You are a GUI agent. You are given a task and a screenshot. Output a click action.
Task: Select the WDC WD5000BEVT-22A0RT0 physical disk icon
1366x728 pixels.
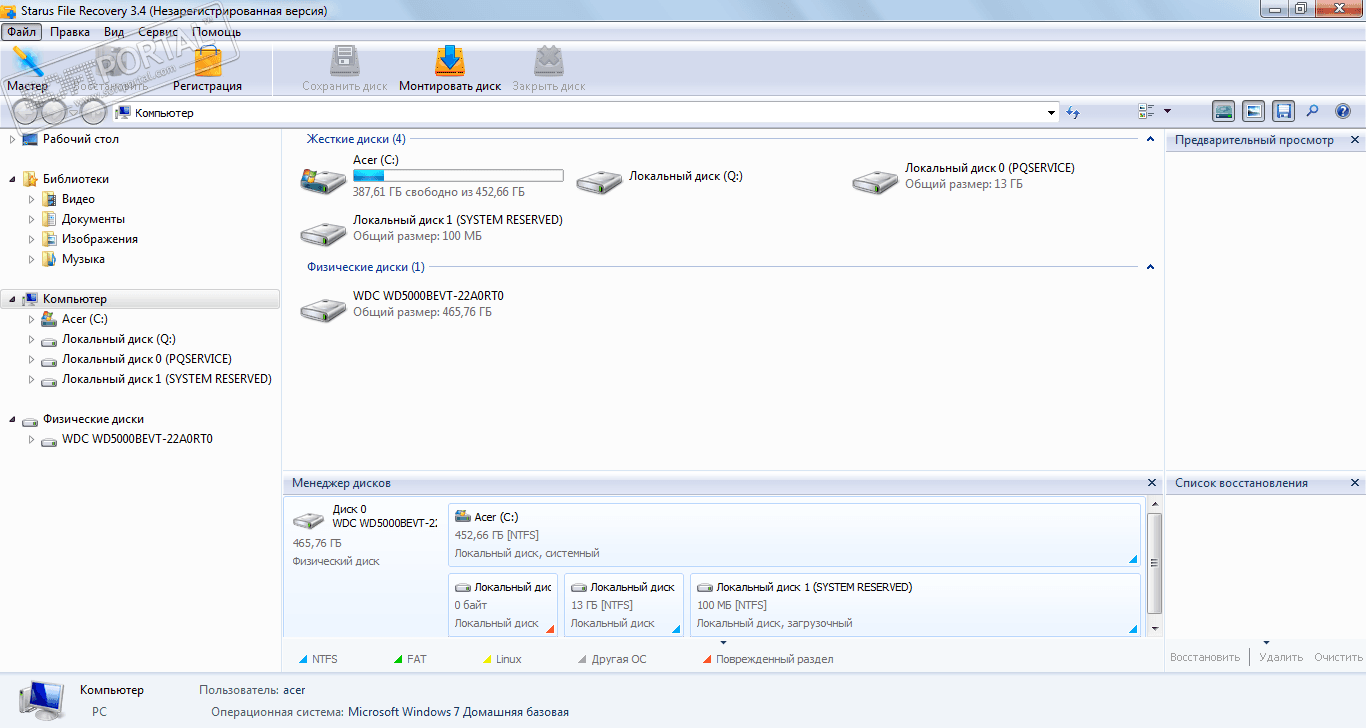coord(322,308)
